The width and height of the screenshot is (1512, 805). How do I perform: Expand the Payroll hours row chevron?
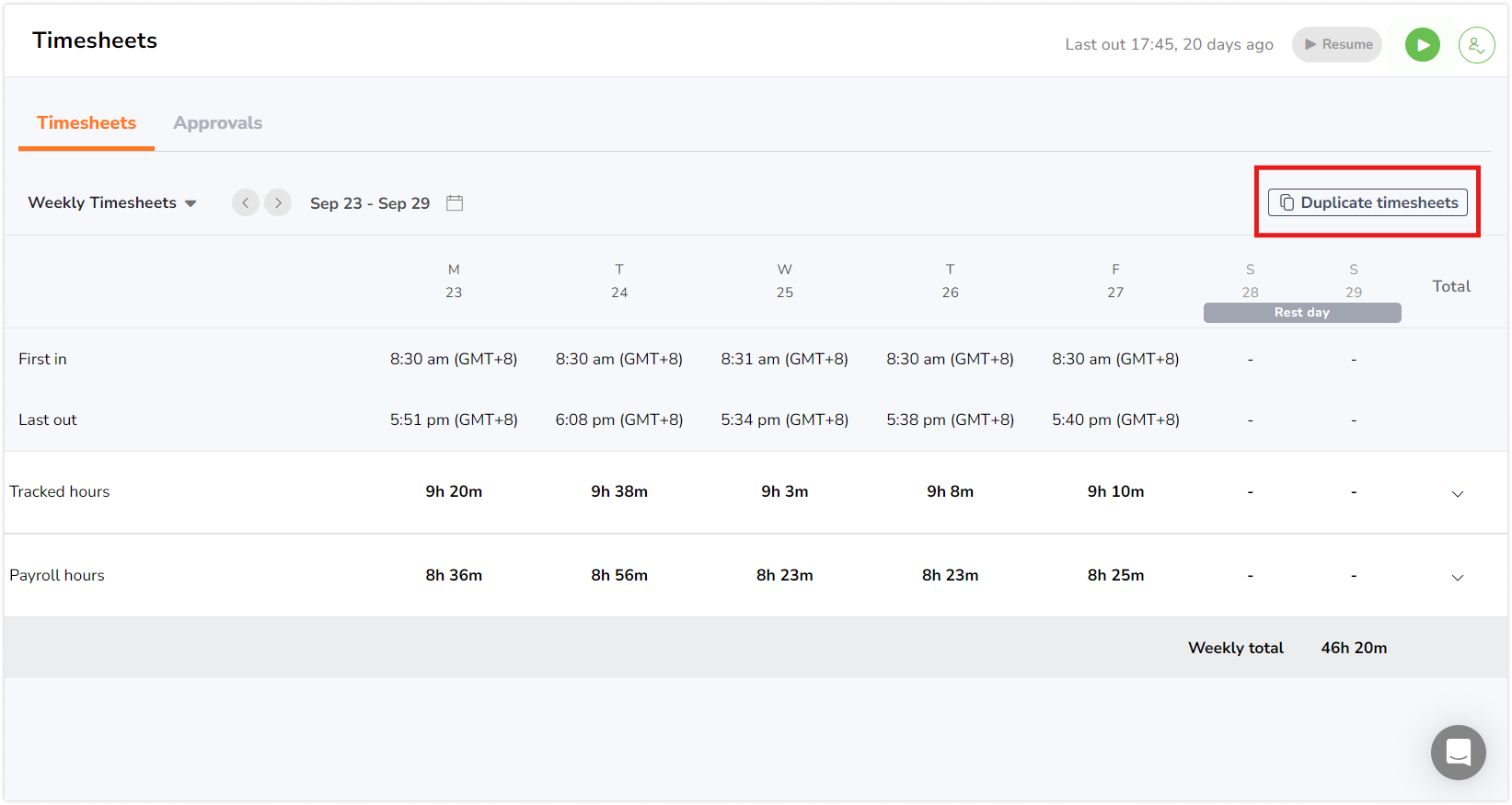[1458, 577]
